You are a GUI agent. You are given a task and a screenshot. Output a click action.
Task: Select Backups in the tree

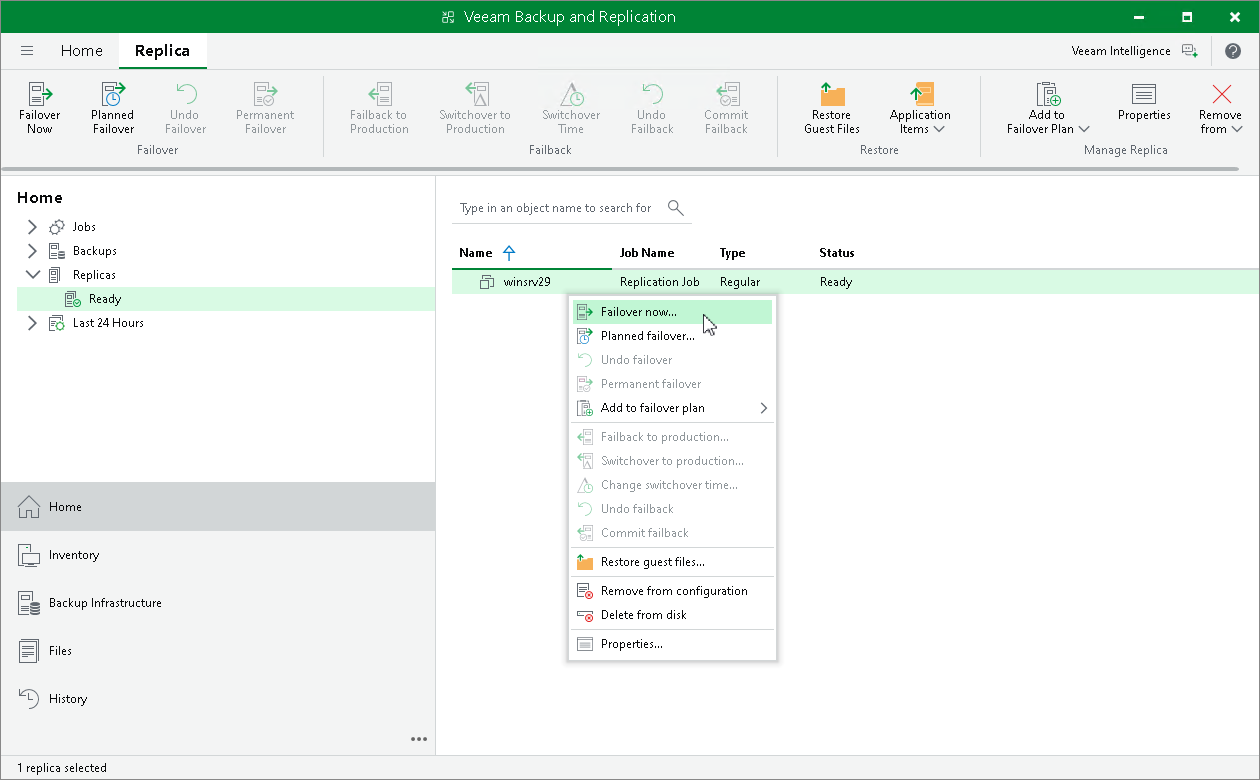94,251
